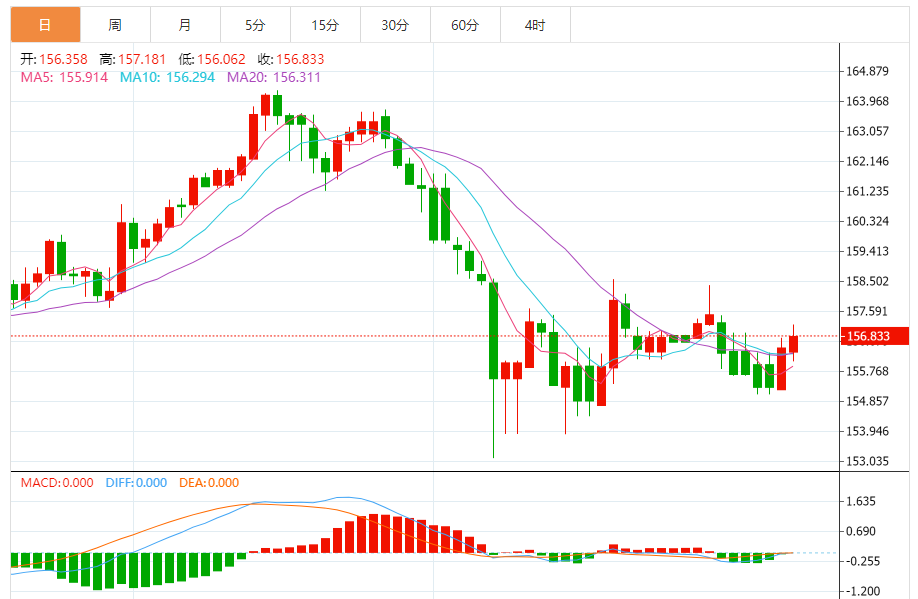Click the 154.857 price axis label
918x599 pixels.
[x=868, y=401]
